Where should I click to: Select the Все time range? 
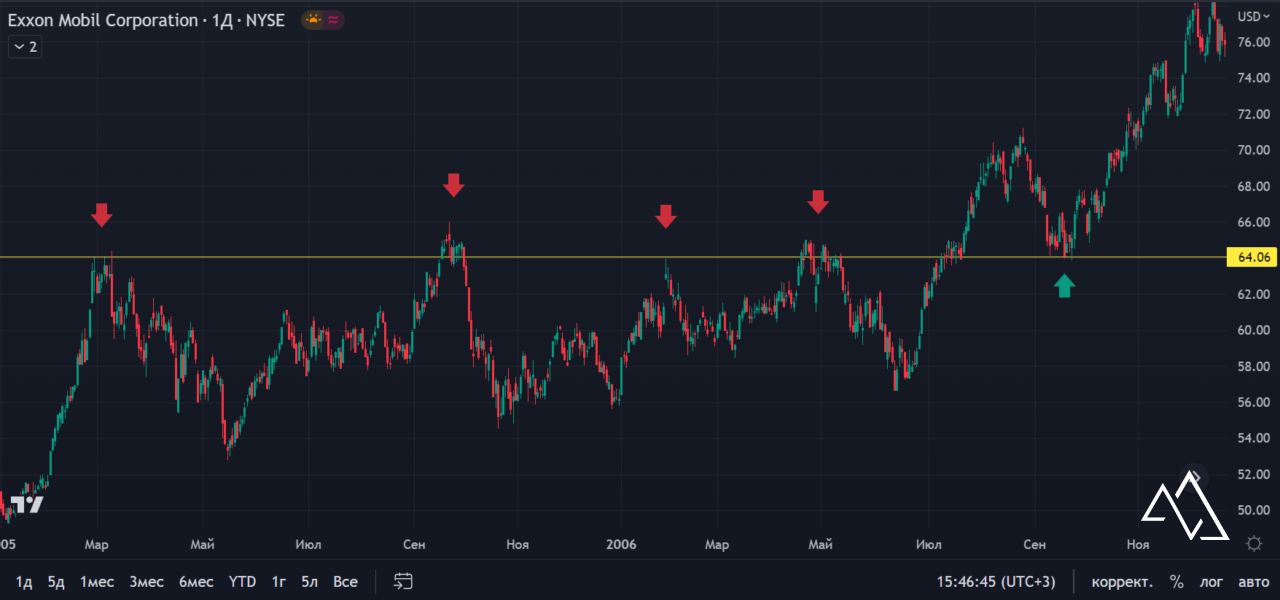(345, 581)
